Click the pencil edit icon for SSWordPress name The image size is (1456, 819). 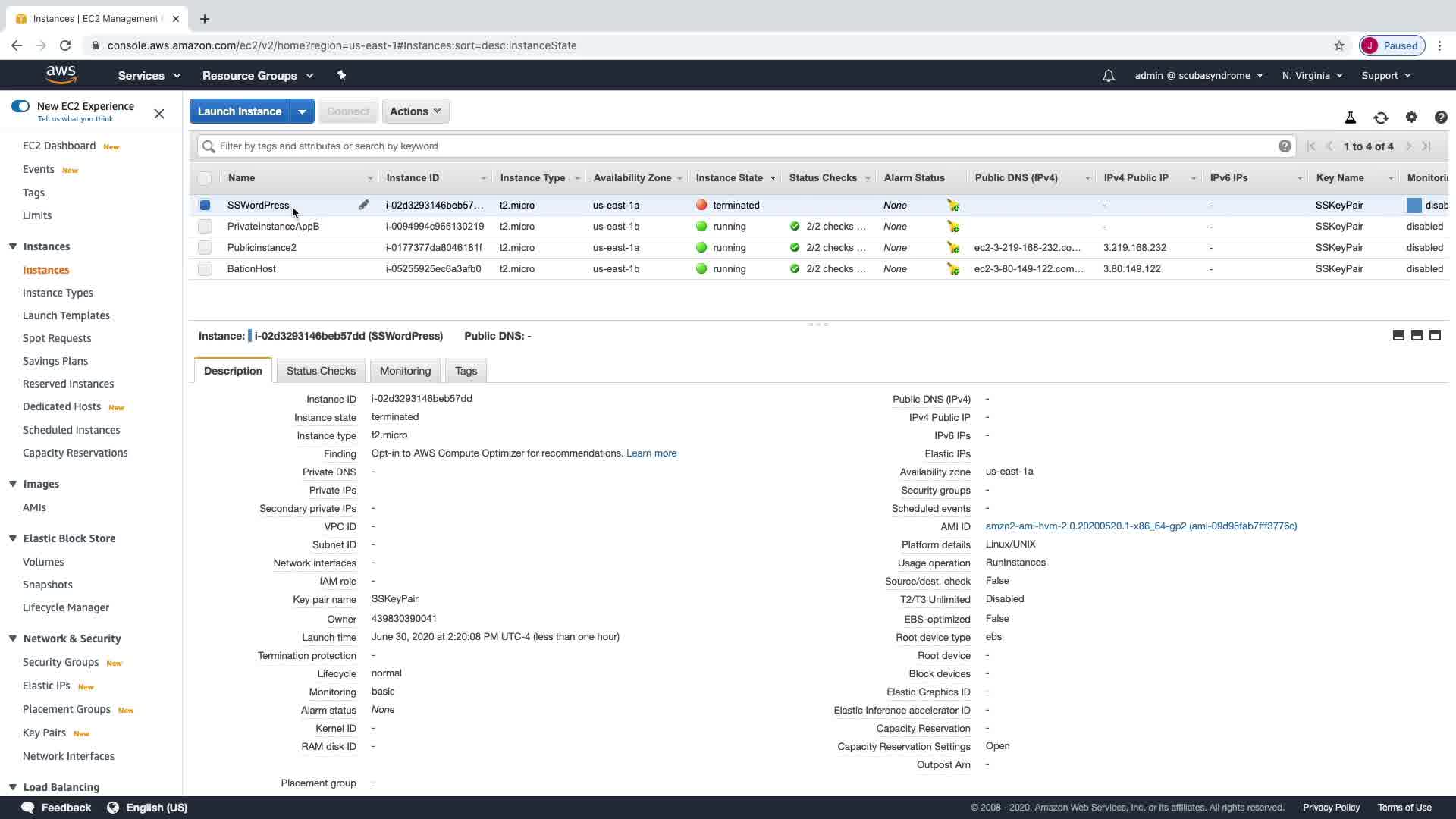coord(364,205)
